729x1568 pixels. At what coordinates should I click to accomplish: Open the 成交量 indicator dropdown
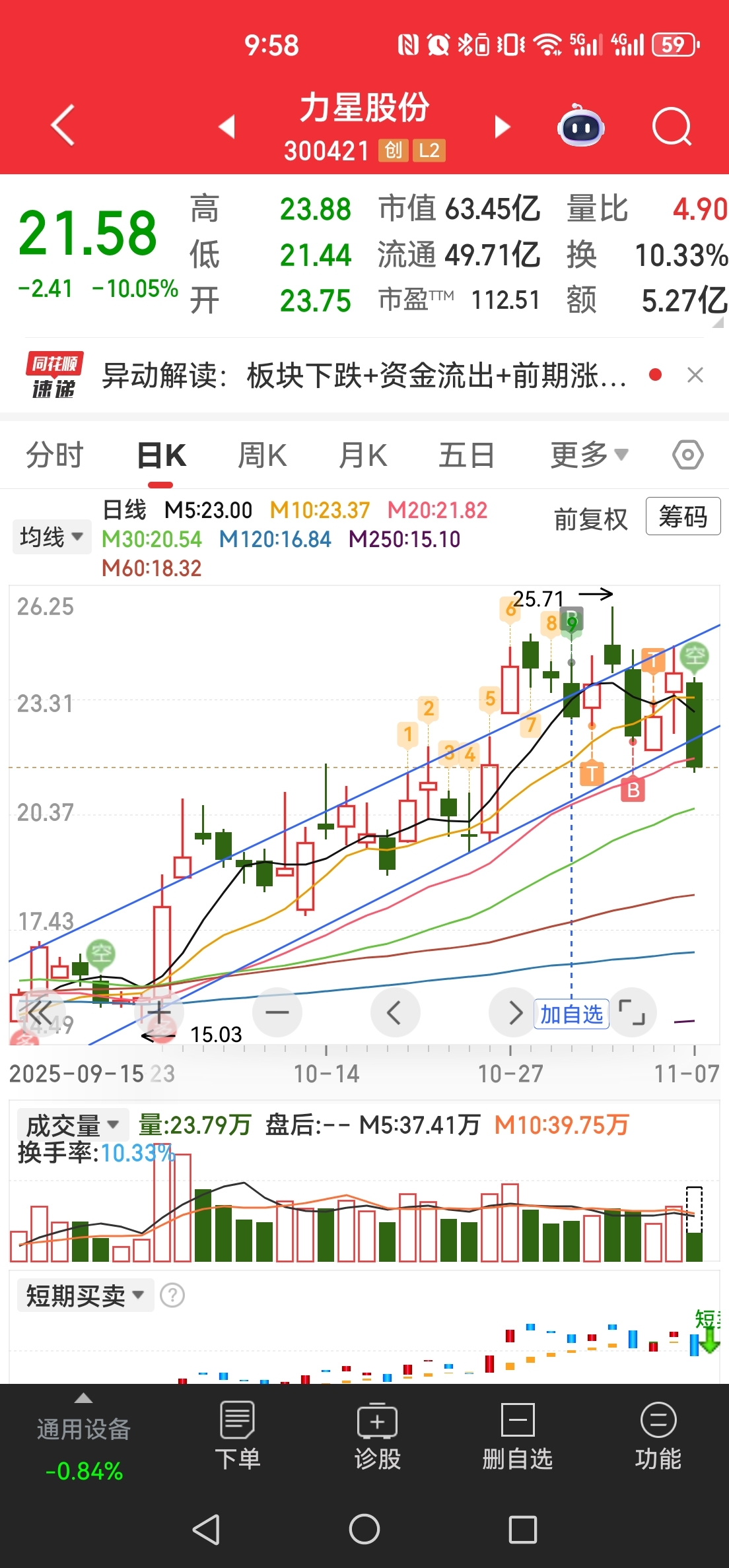73,1125
